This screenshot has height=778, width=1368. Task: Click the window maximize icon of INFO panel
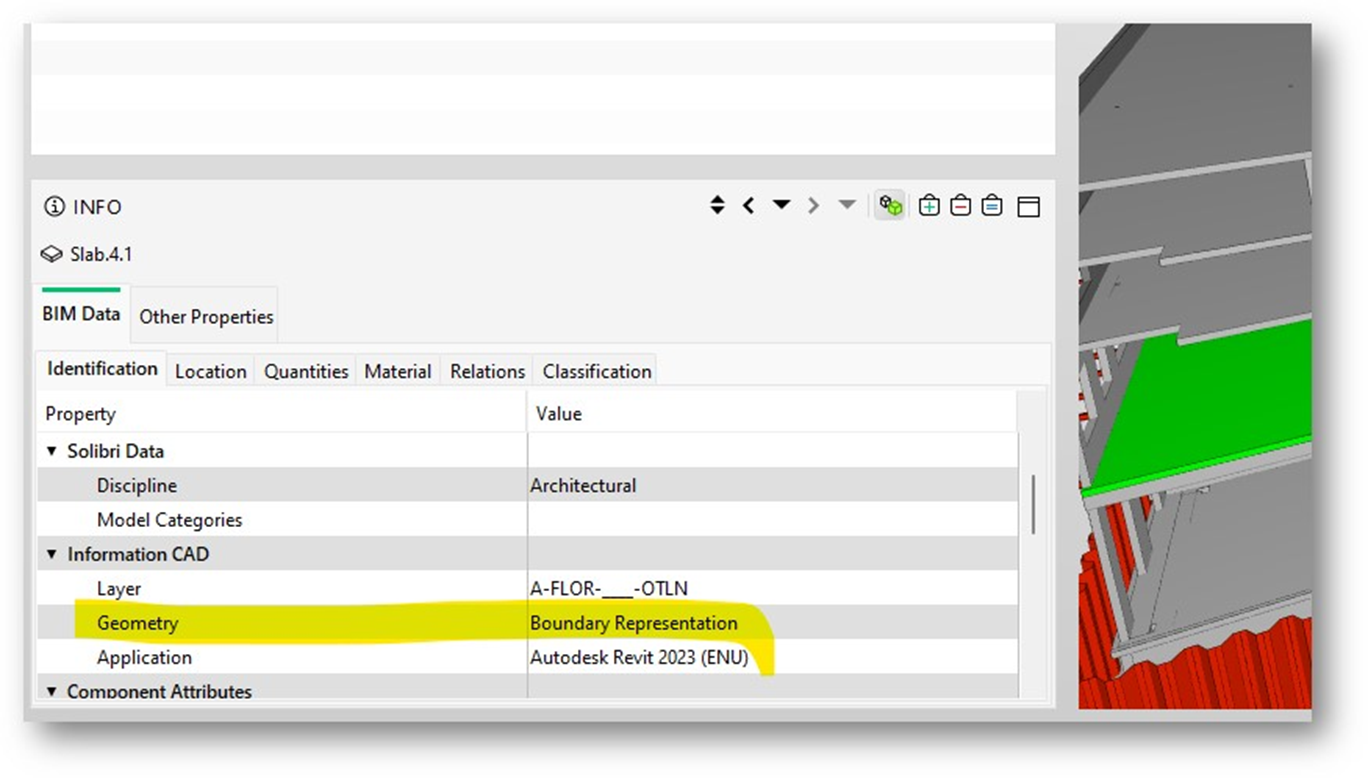pos(1028,206)
